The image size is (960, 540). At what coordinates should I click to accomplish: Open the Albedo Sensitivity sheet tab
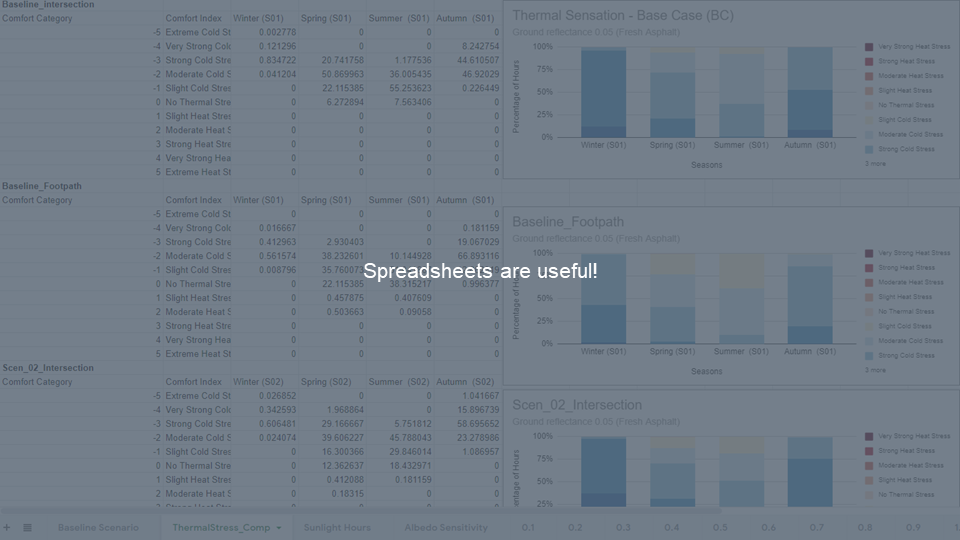[x=446, y=527]
